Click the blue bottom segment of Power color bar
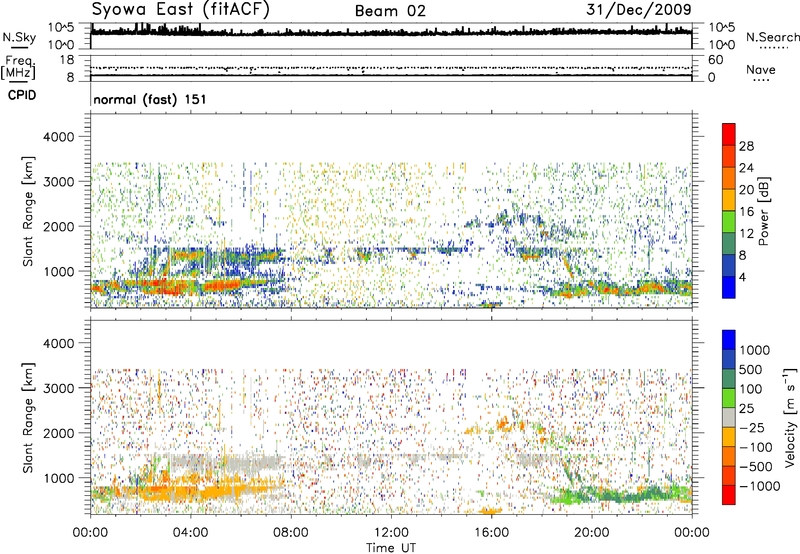 [x=729, y=287]
